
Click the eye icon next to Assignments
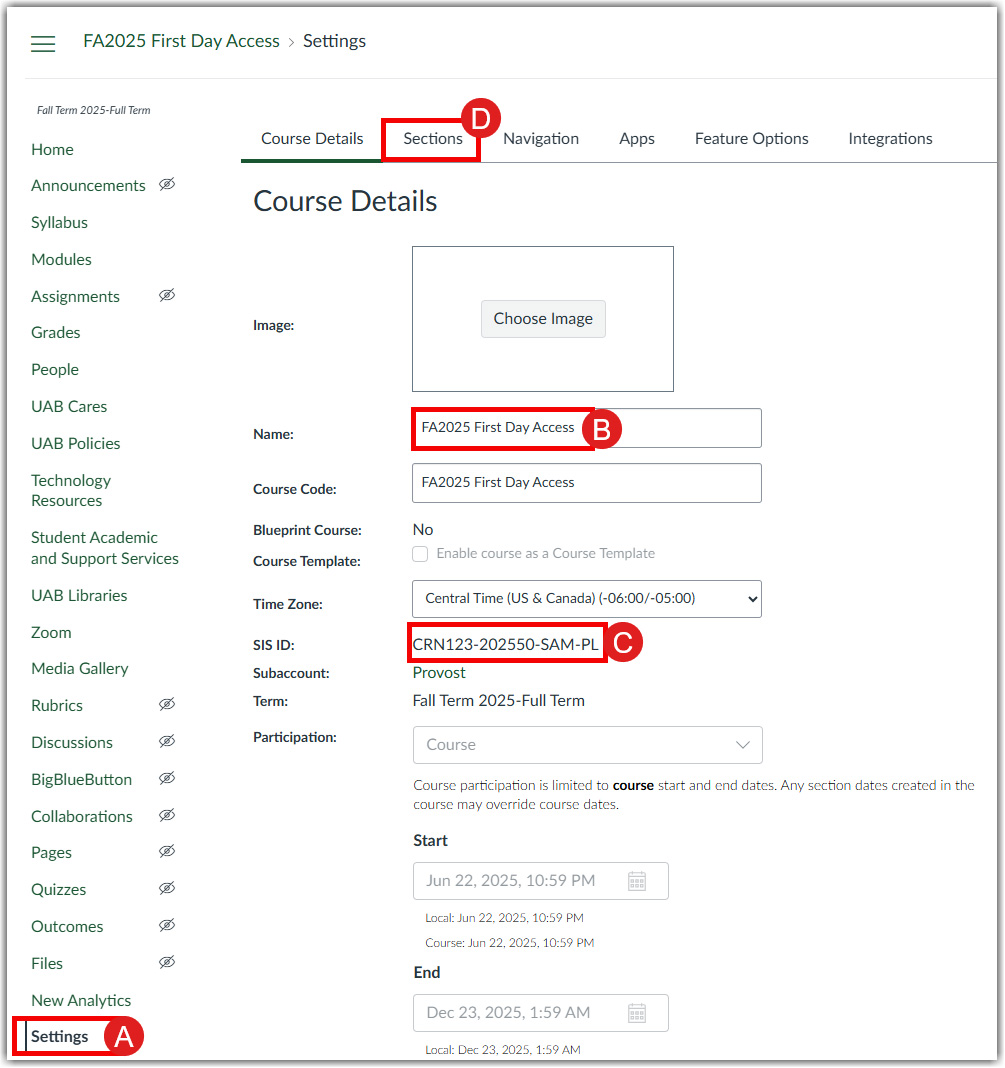pyautogui.click(x=167, y=295)
